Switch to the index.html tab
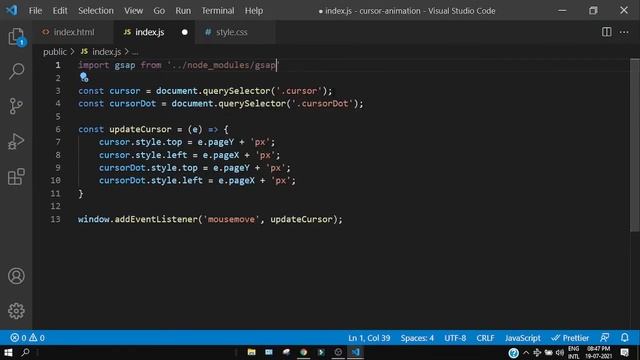 coord(73,32)
